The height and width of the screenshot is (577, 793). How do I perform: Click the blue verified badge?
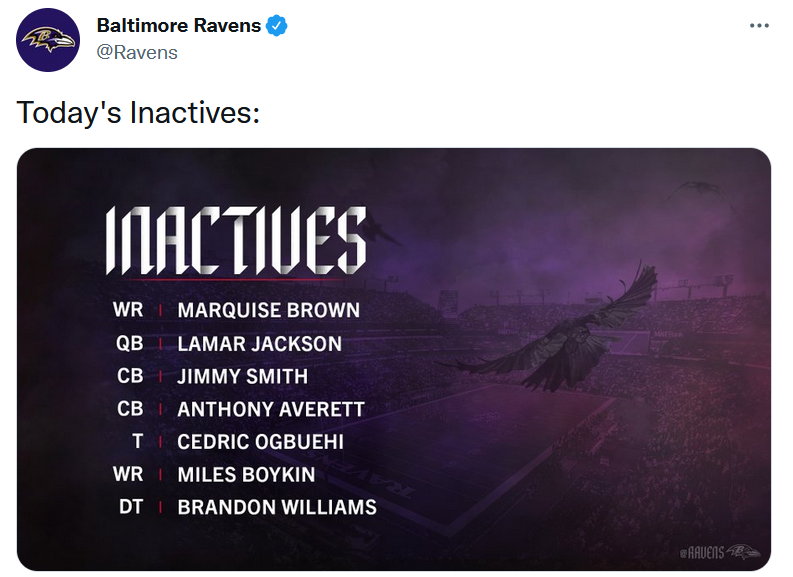click(277, 25)
